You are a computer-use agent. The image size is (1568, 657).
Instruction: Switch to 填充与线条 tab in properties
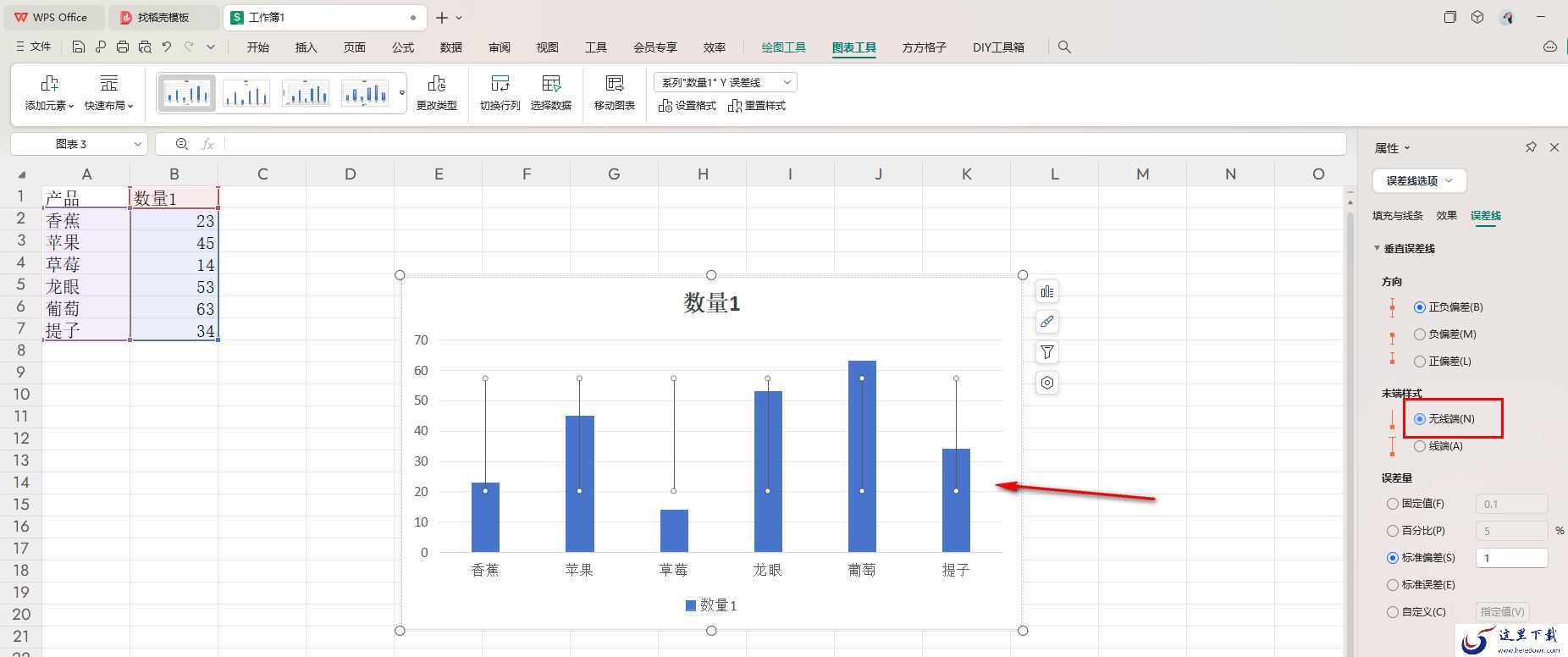(x=1398, y=216)
